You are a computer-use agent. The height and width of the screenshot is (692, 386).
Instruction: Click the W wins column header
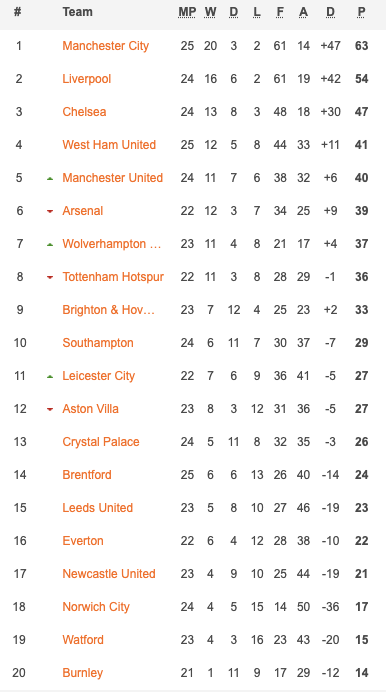pos(210,12)
